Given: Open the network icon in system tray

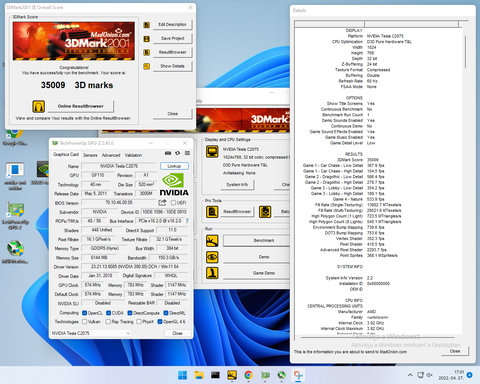Looking at the screenshot, I should tap(421, 375).
